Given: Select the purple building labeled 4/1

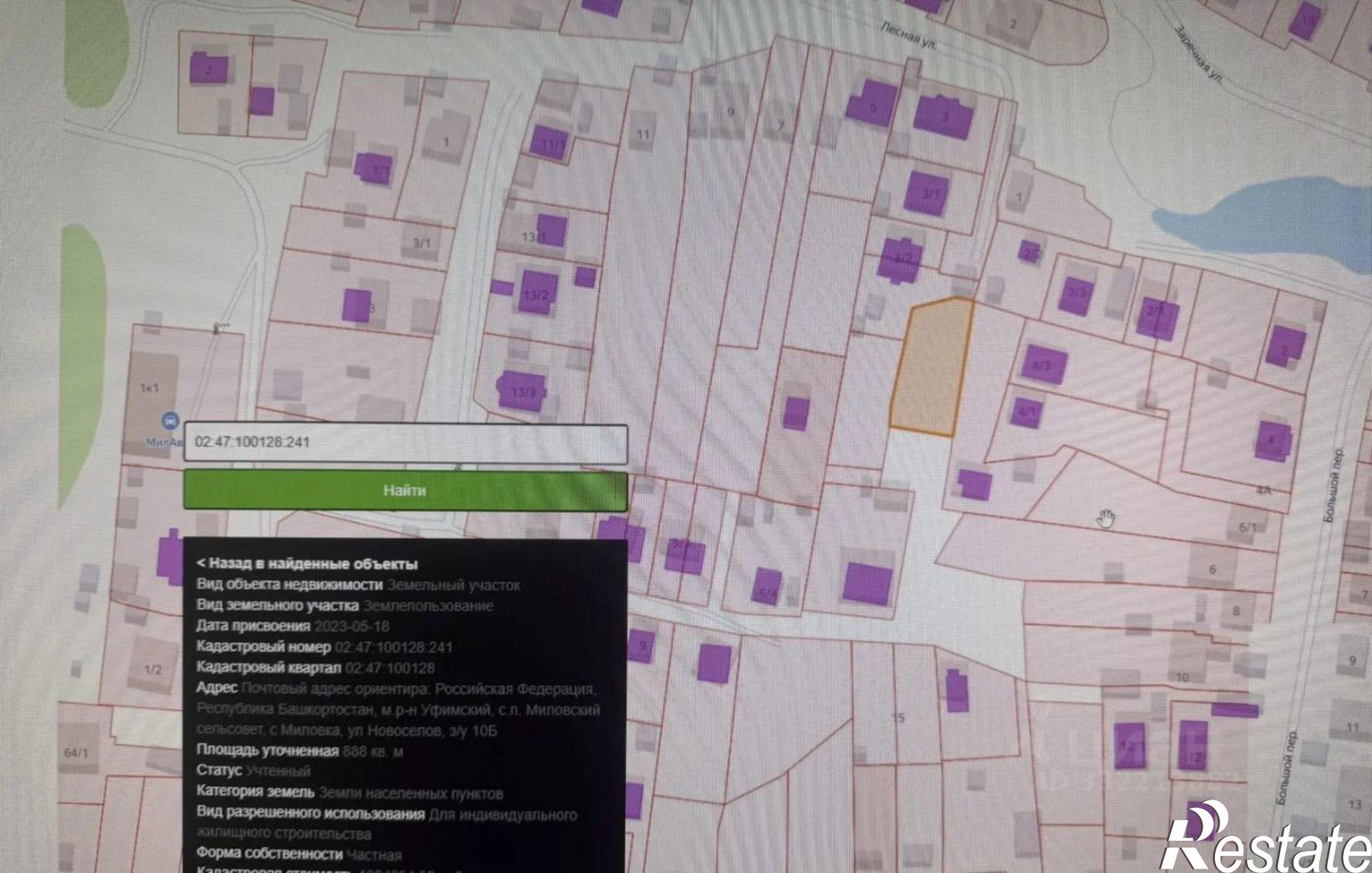Looking at the screenshot, I should (x=1026, y=412).
